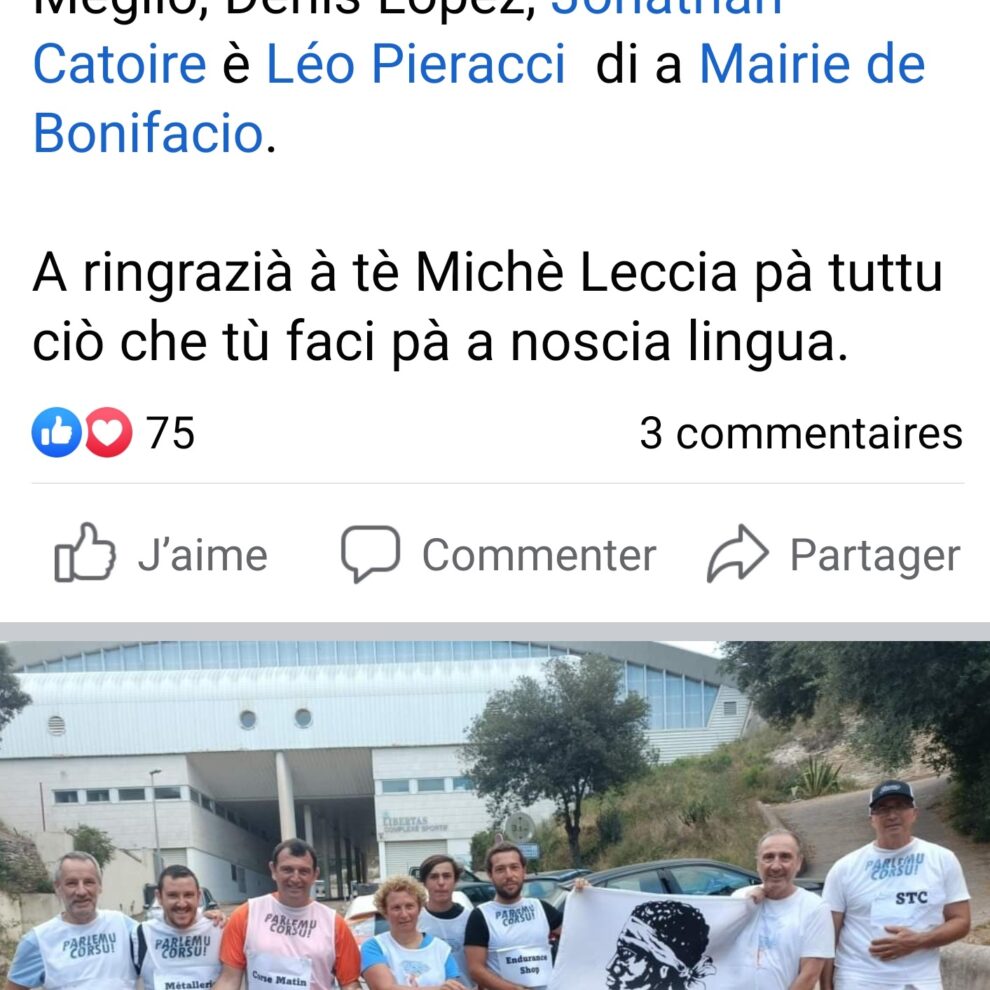Open the 3 commentaires link
Screen dimensions: 990x990
pyautogui.click(x=801, y=434)
